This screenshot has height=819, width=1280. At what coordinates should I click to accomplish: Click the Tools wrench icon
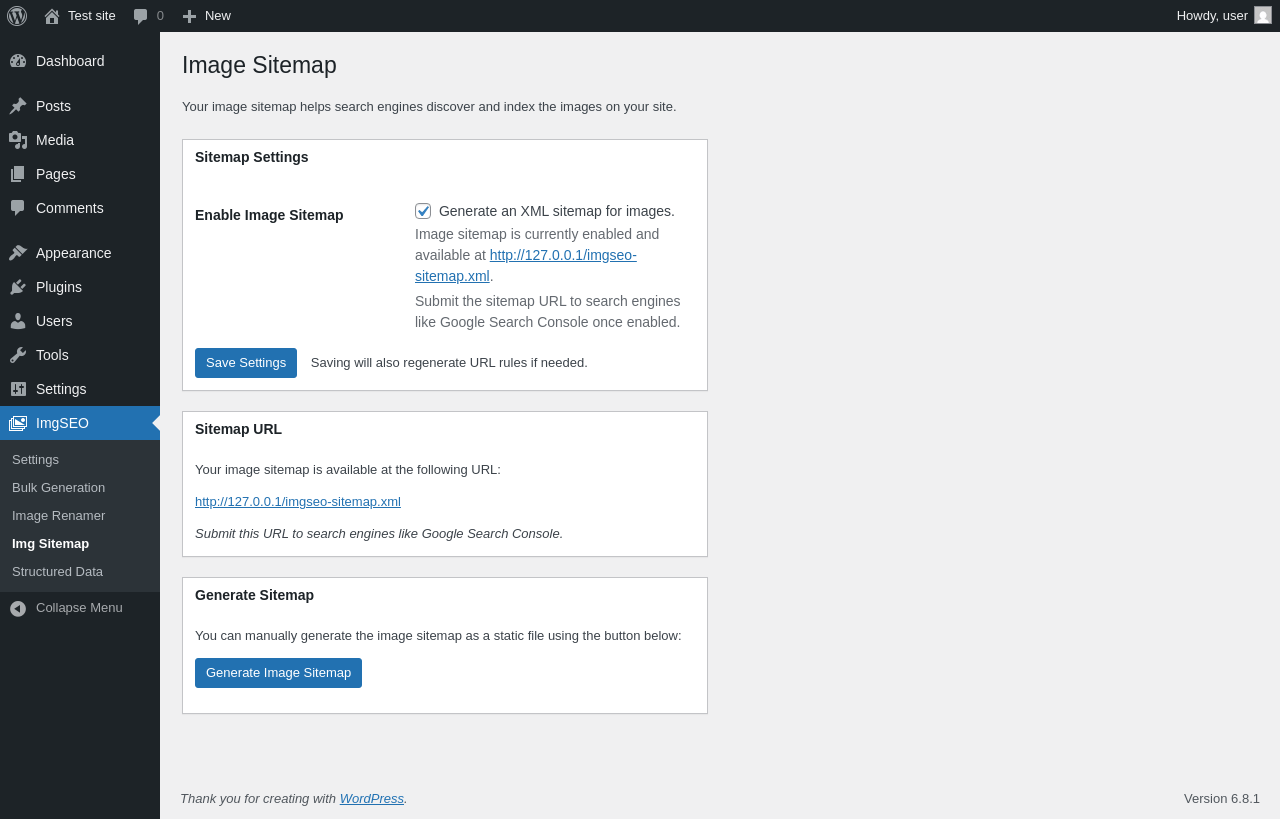point(18,355)
